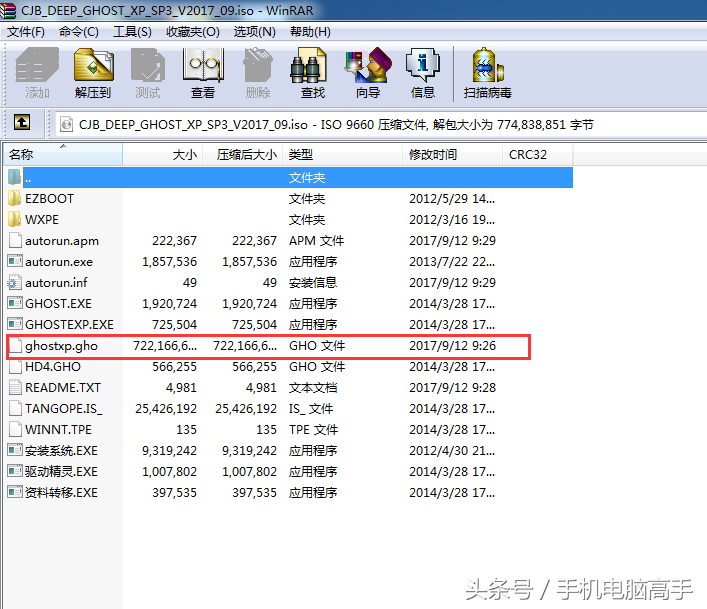
Task: Sort by the 修改时间 column header
Action: pos(452,155)
